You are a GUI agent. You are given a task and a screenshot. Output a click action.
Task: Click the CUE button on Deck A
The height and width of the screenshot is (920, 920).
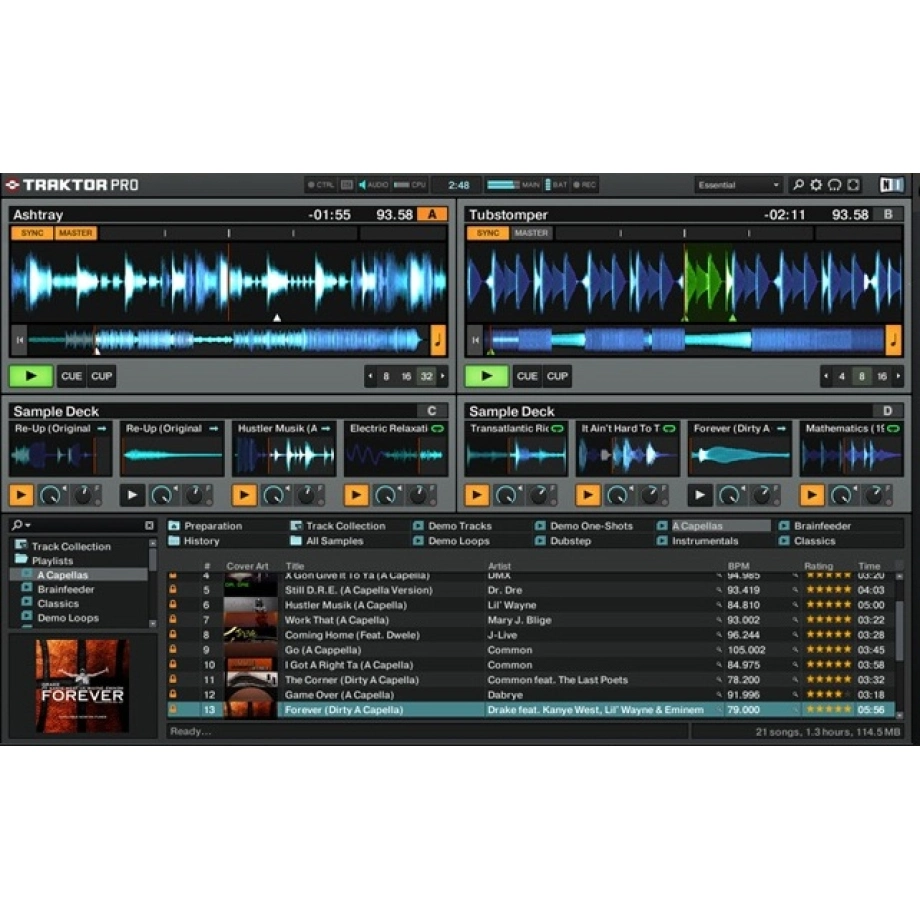(72, 376)
